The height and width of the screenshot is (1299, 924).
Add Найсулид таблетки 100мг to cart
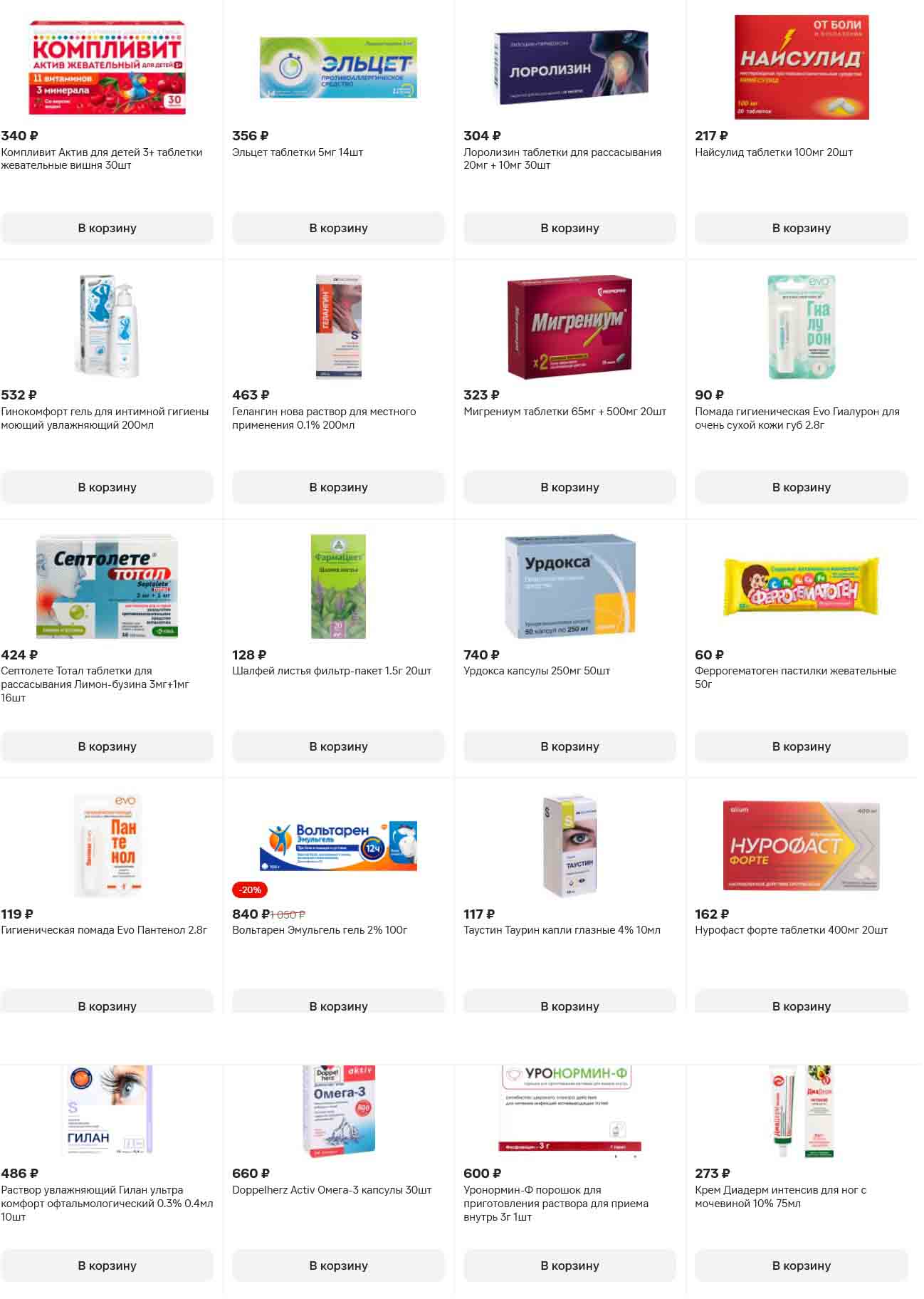[802, 228]
